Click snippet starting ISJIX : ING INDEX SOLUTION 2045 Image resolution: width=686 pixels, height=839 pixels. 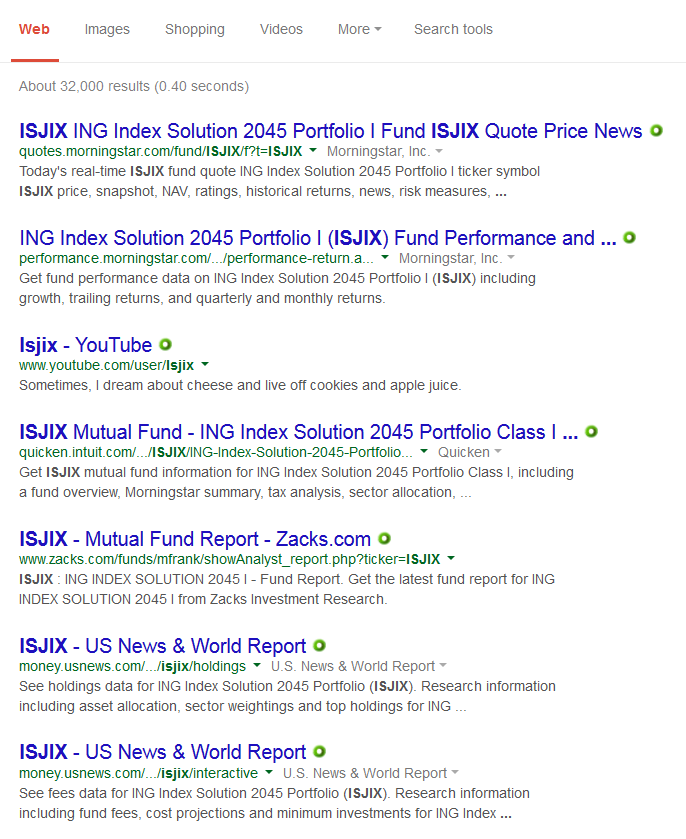point(287,589)
